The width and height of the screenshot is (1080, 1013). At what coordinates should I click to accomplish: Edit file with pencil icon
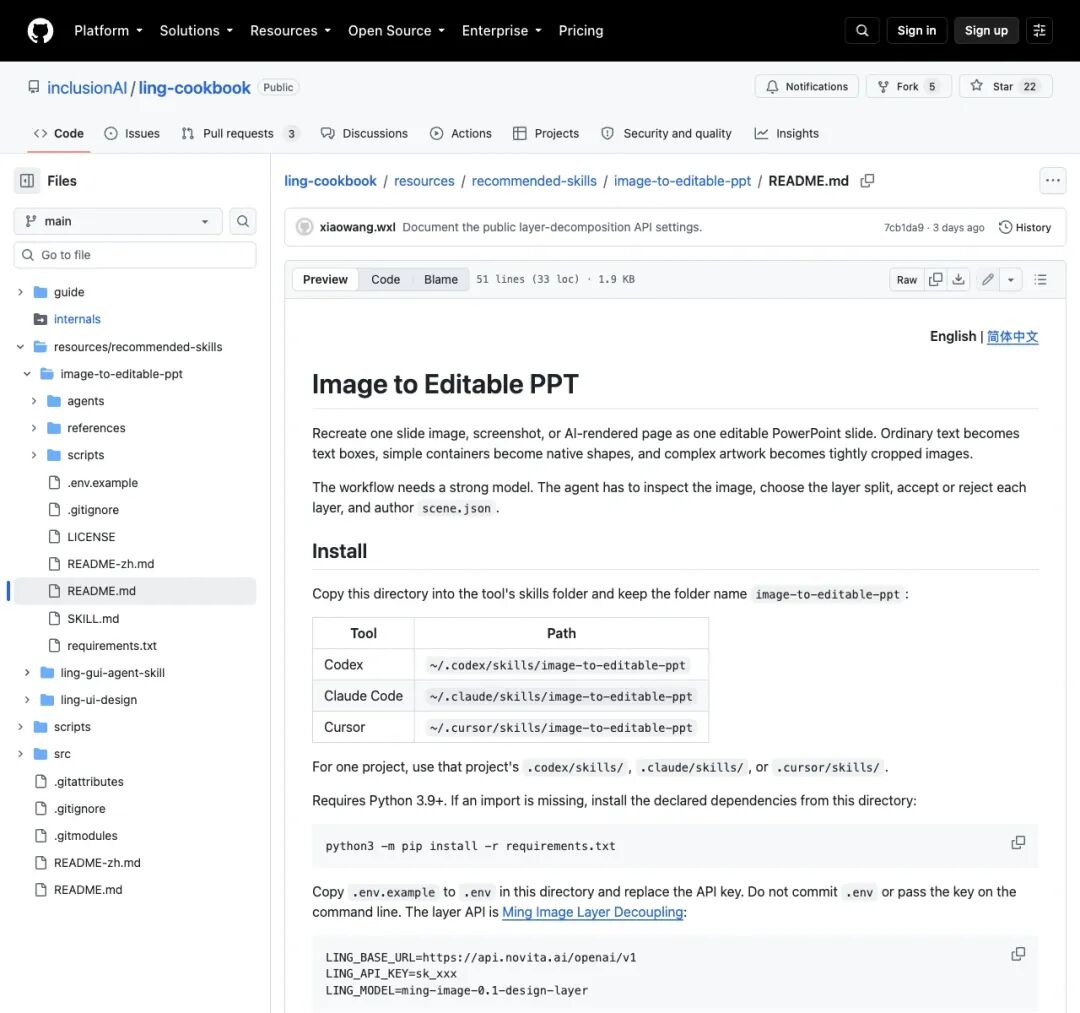pyautogui.click(x=988, y=279)
